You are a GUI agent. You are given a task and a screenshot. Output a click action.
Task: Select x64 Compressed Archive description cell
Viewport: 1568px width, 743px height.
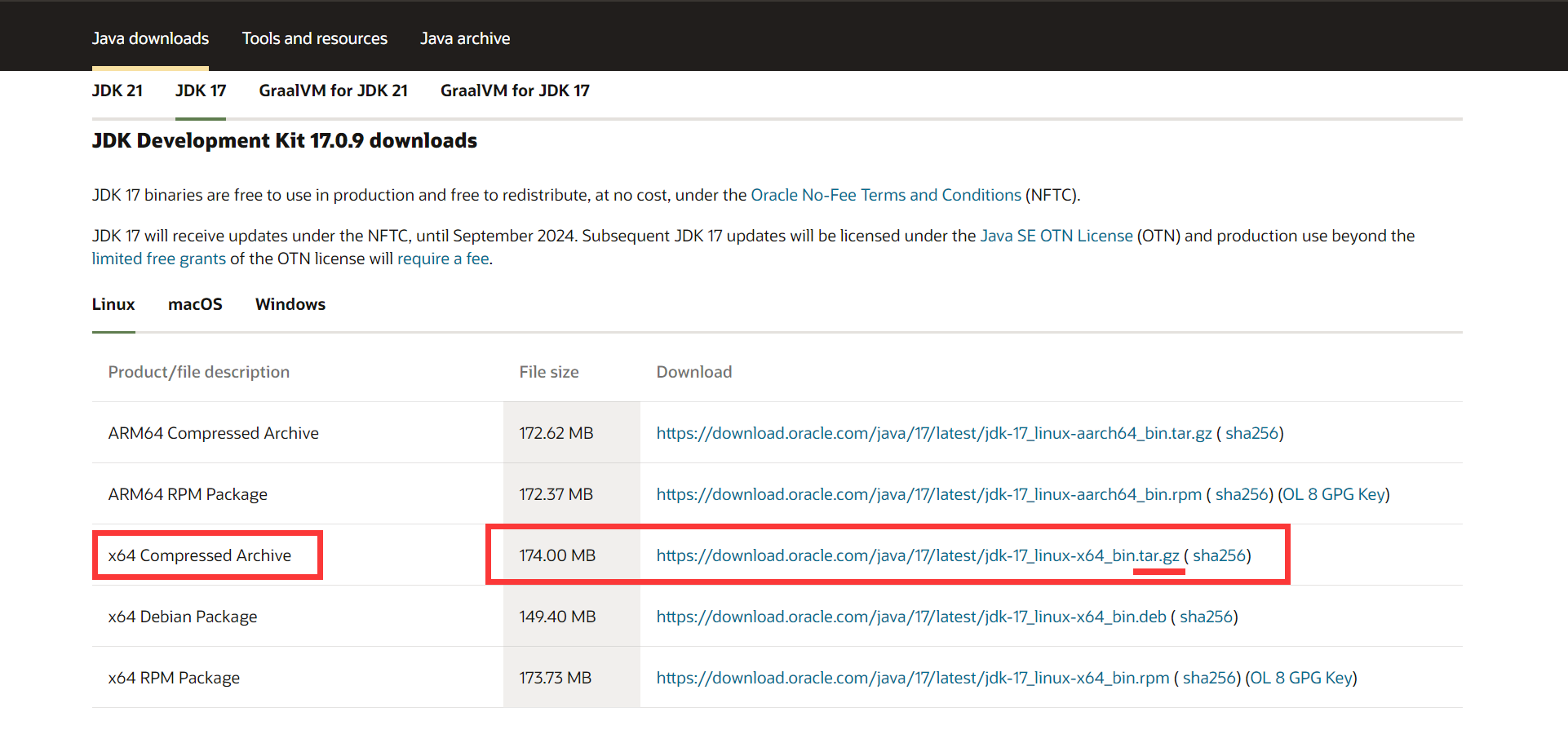tap(298, 555)
